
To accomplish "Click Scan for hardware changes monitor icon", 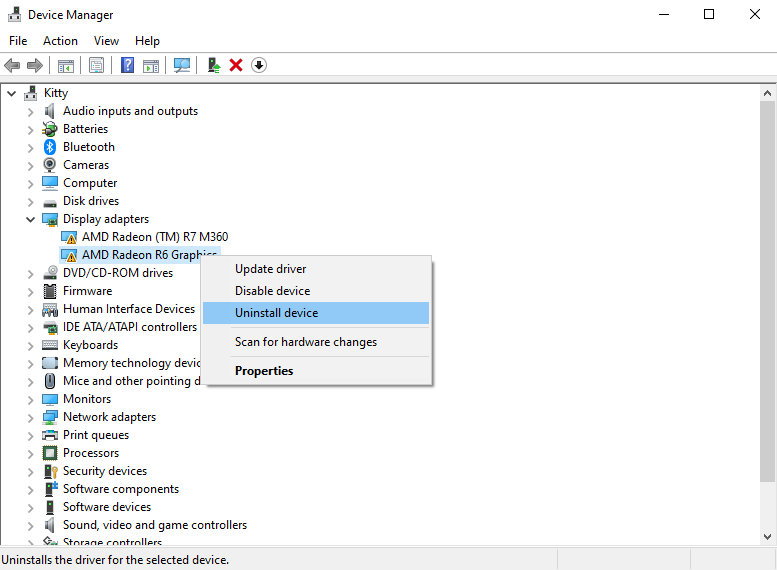I will pos(182,65).
